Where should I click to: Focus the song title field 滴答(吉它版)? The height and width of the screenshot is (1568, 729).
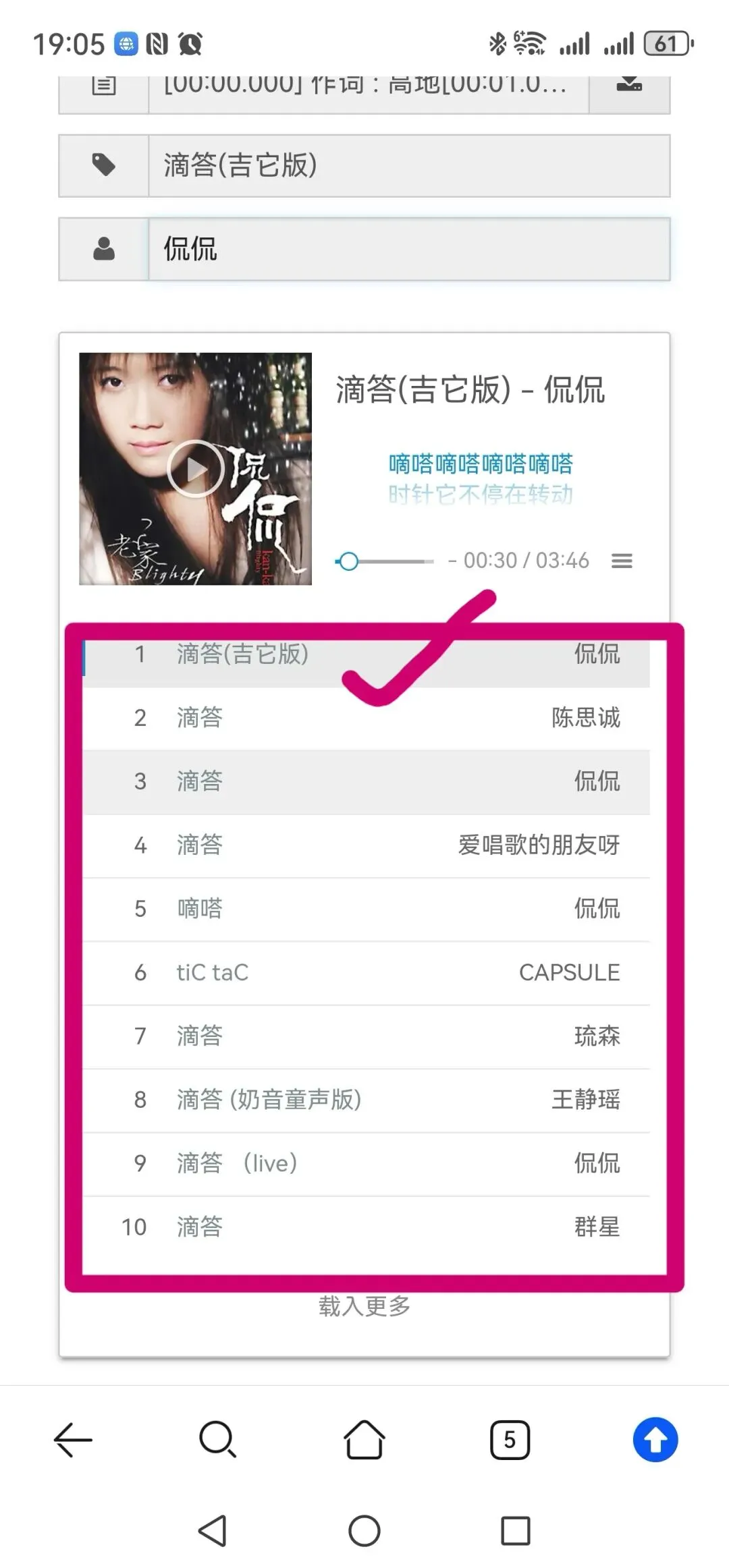pyautogui.click(x=409, y=165)
